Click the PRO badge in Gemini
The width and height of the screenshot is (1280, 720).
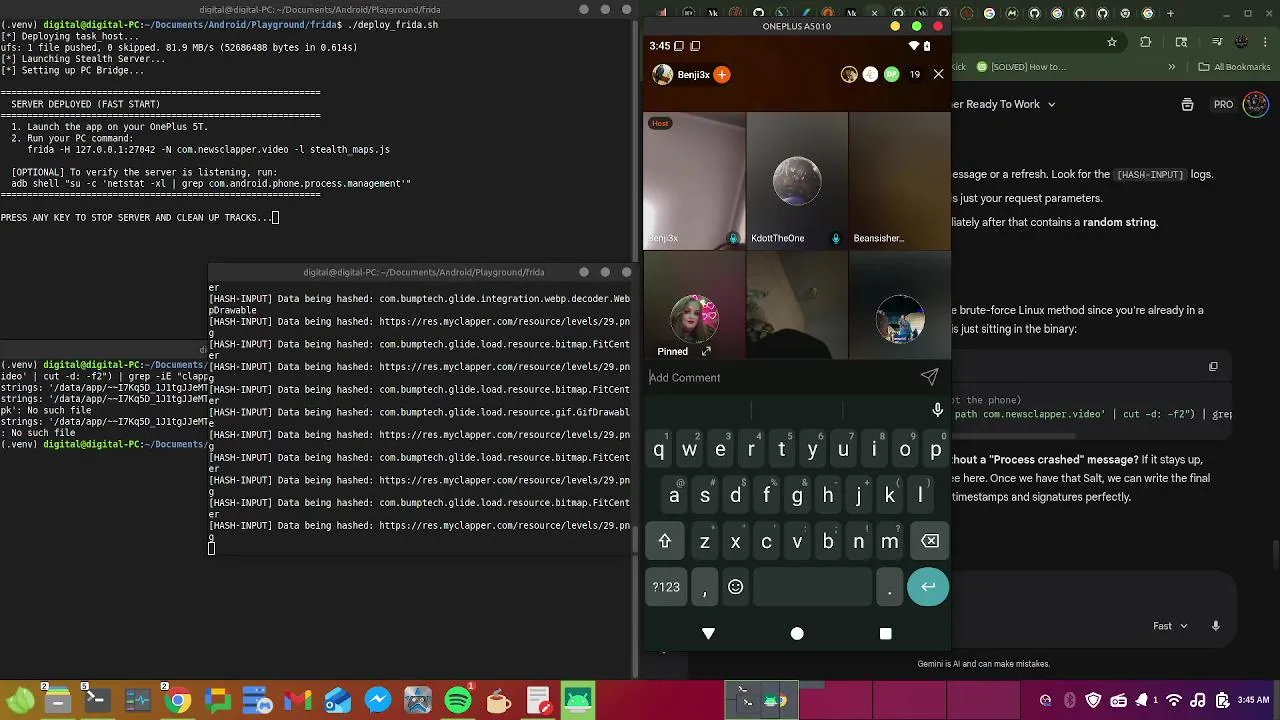[x=1223, y=104]
